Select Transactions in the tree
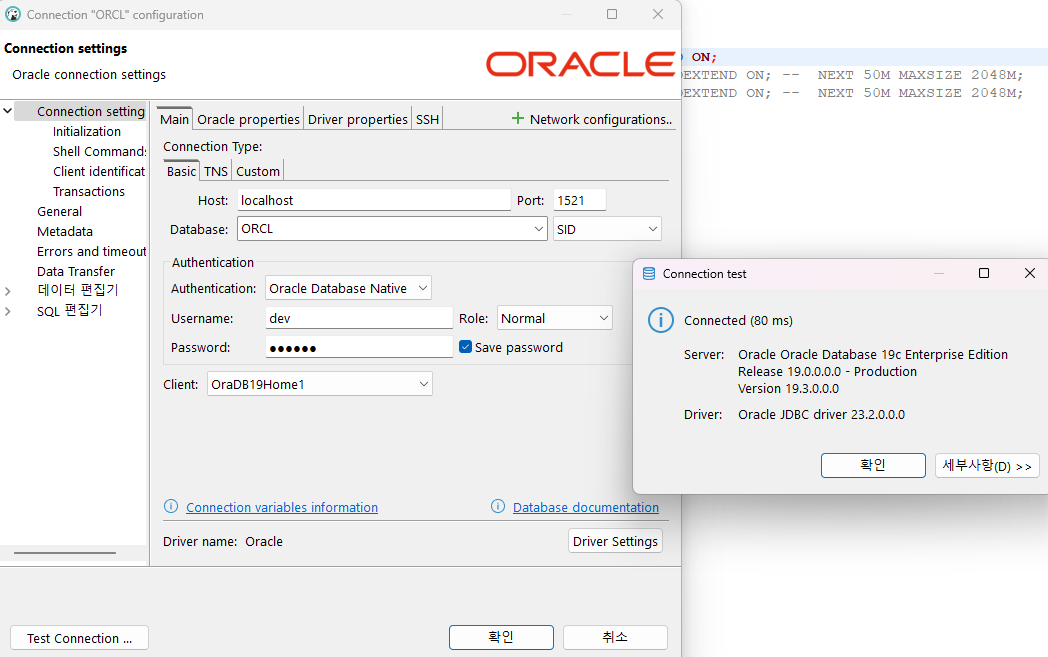Screen dimensions: 1048x657 (89, 191)
